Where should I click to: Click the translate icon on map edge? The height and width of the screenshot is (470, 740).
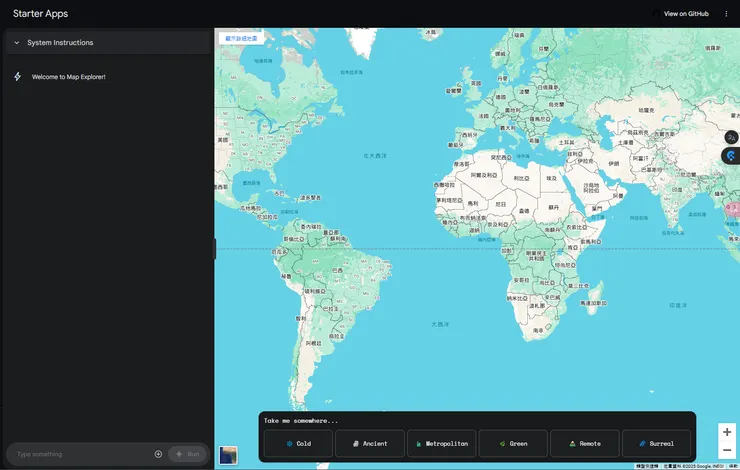(x=732, y=137)
